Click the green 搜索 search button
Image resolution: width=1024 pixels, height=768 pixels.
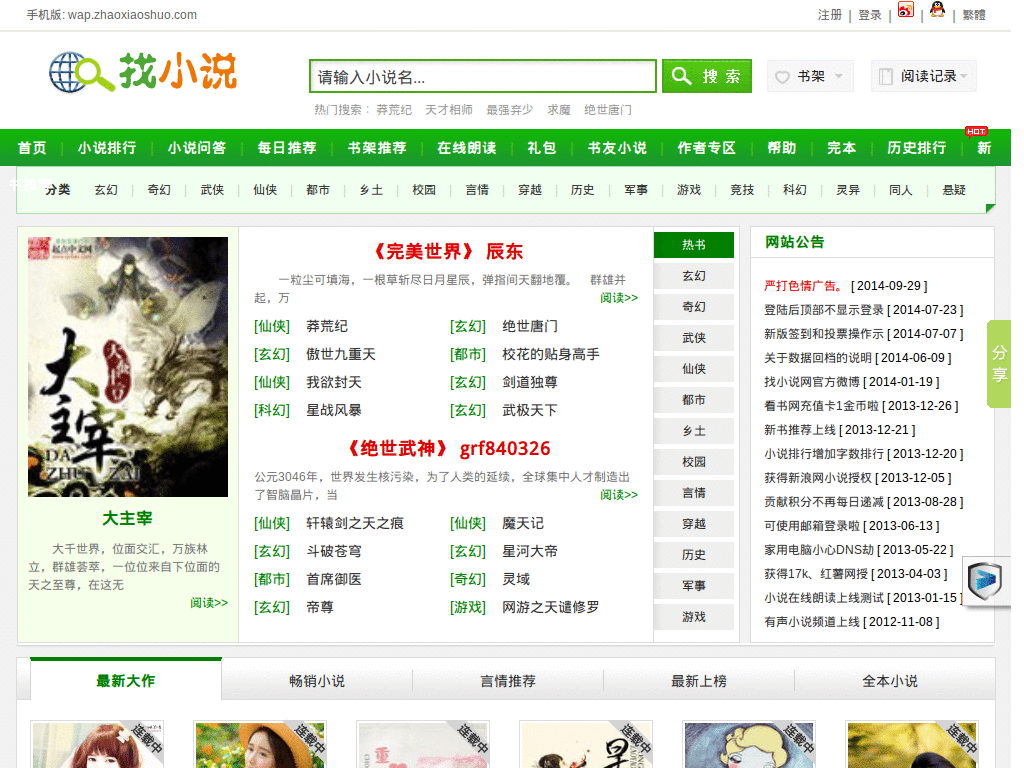707,76
